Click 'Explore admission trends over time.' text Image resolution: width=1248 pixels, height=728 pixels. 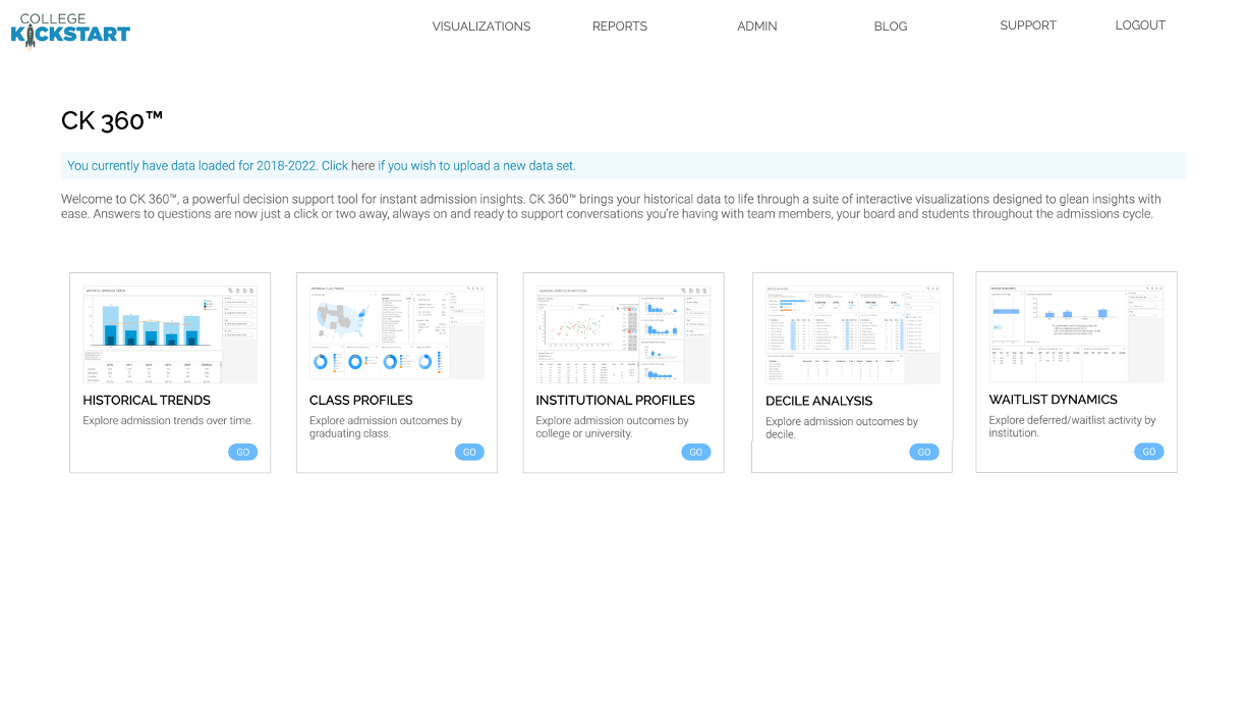pos(168,421)
